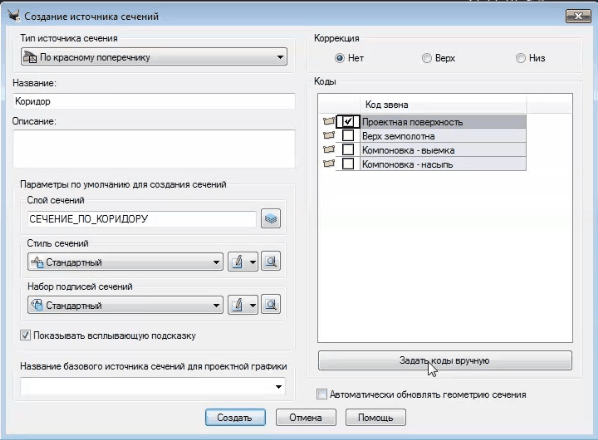The height and width of the screenshot is (440, 598).
Task: Click the icon next to Верх земполотна row
Action: click(329, 135)
